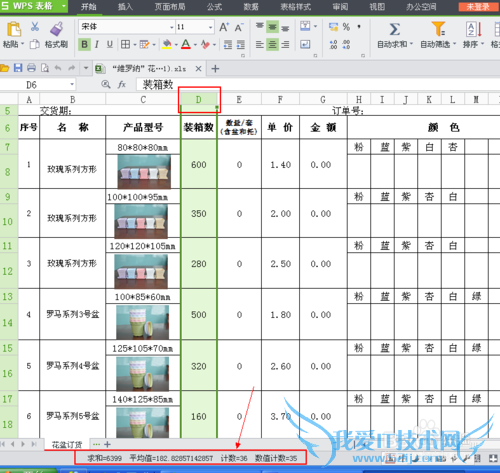Select the 花盆订货 sheet tab
Image resolution: width=500 pixels, height=473 pixels.
67,445
